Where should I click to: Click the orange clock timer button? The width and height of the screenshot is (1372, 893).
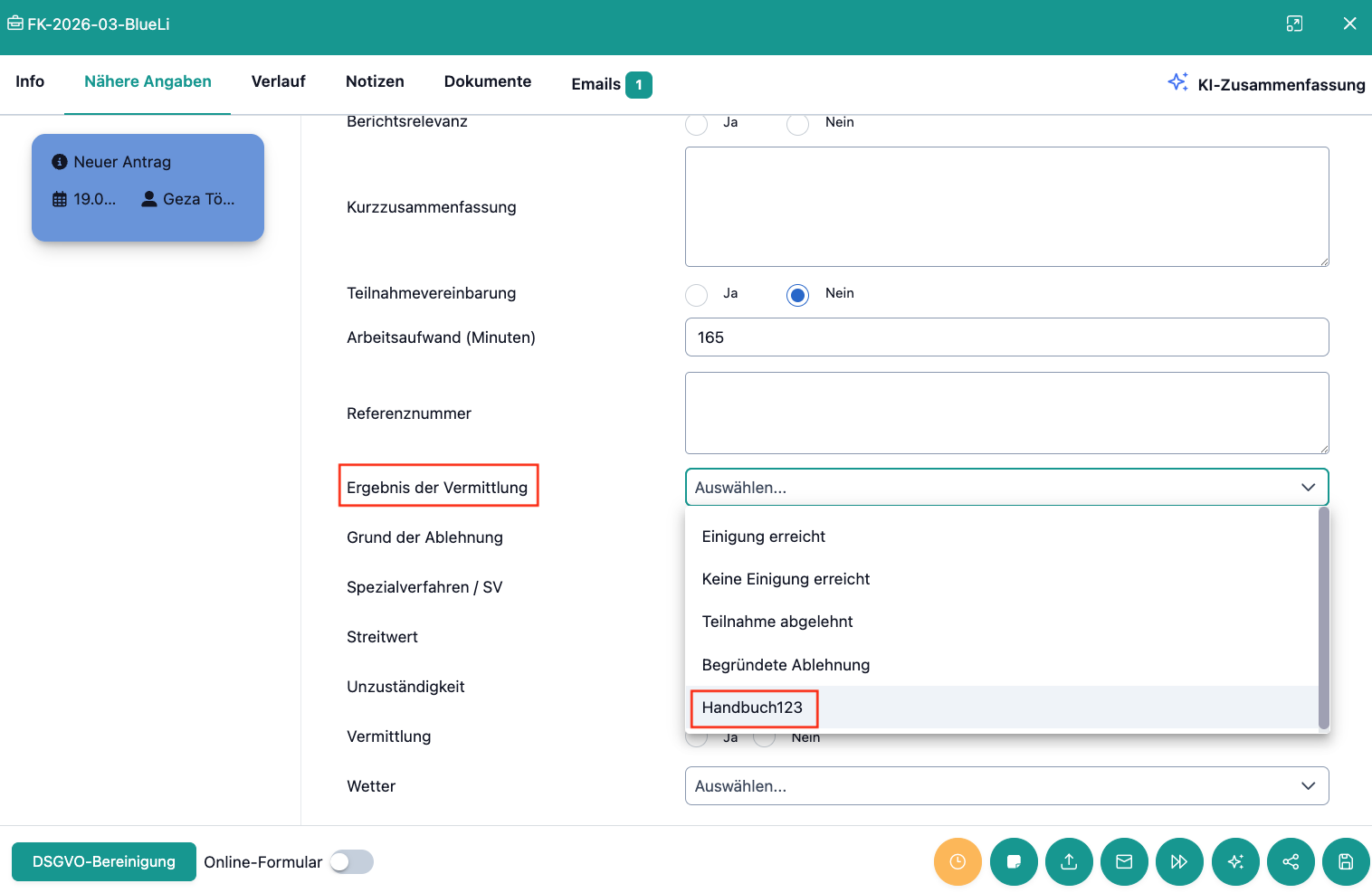click(958, 861)
